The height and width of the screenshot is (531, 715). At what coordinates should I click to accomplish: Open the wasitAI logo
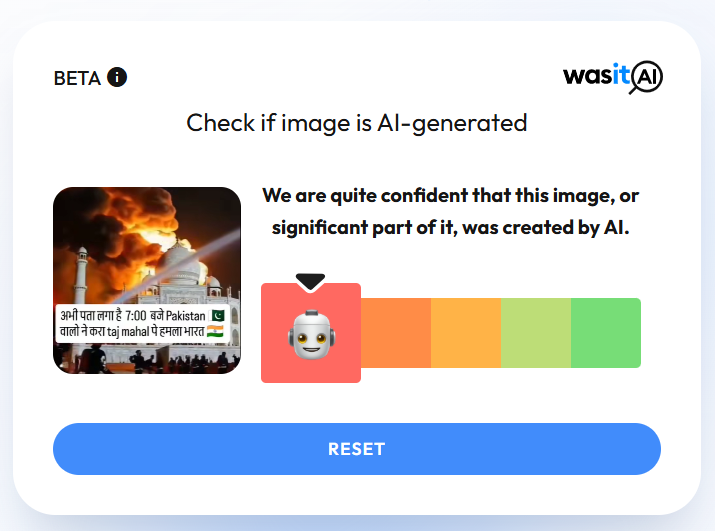612,77
